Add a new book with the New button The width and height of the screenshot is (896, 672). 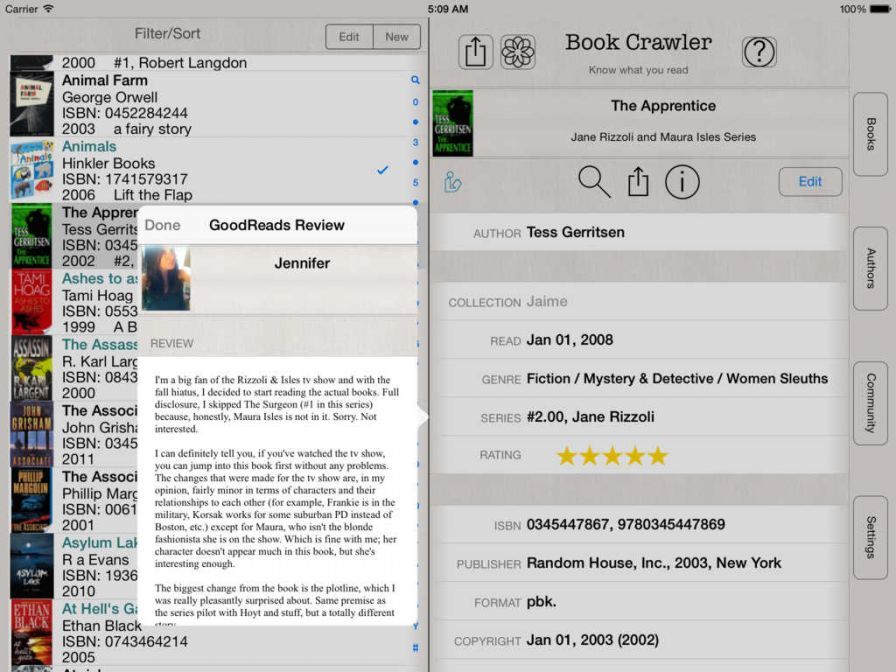397,36
